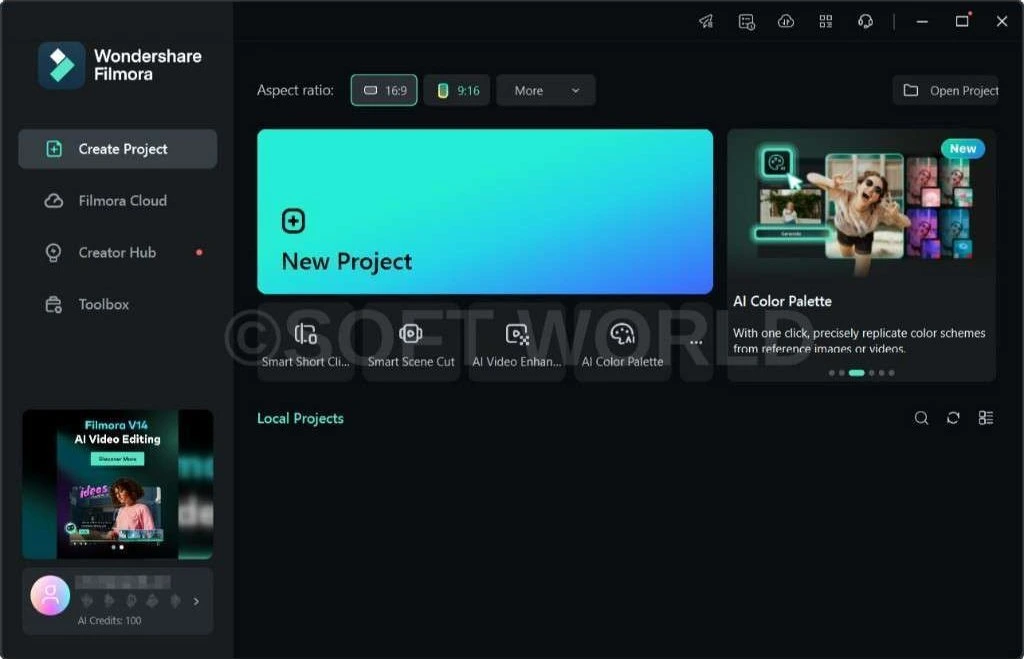Launch the Smart Short Clips tool
1024x659 pixels.
click(306, 343)
